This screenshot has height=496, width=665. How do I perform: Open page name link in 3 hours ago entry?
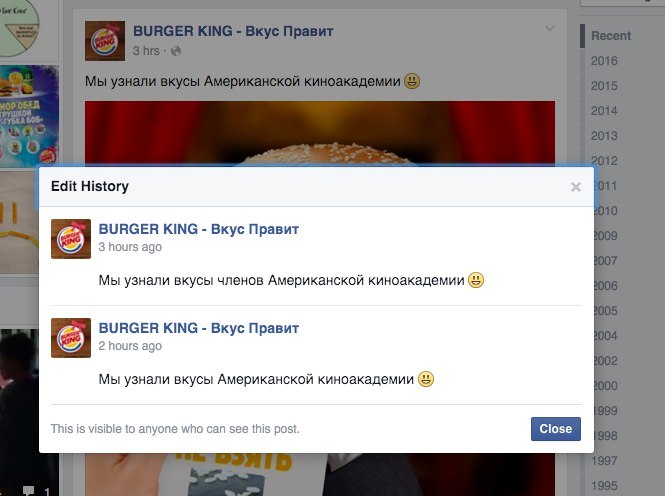tap(198, 229)
